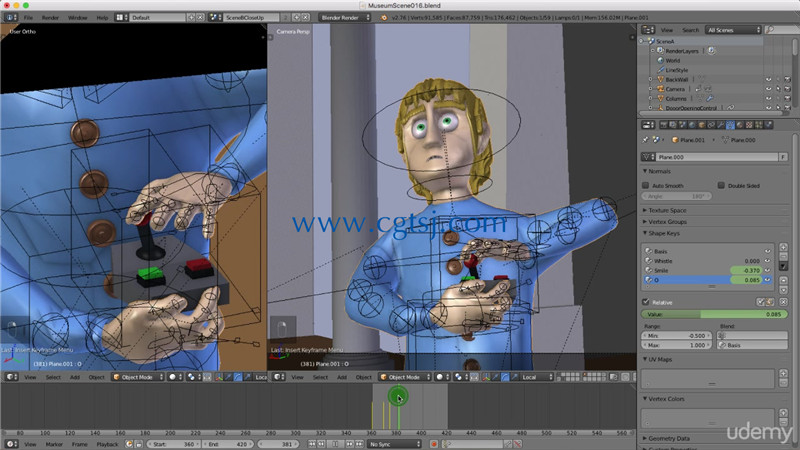Enable Double Sided checkbox
800x450 pixels.
point(721,185)
